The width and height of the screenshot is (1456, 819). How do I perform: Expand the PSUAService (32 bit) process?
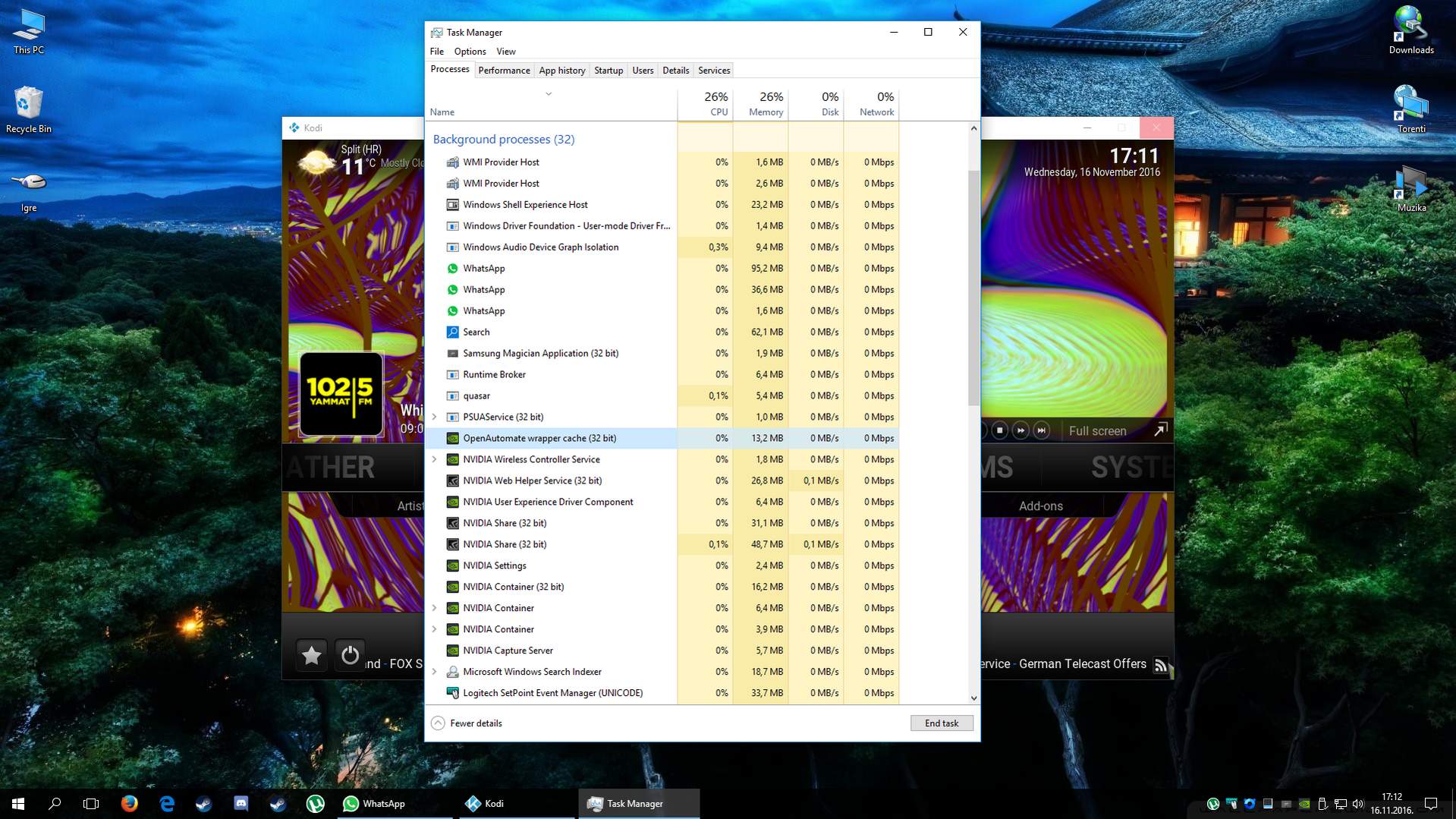tap(435, 417)
